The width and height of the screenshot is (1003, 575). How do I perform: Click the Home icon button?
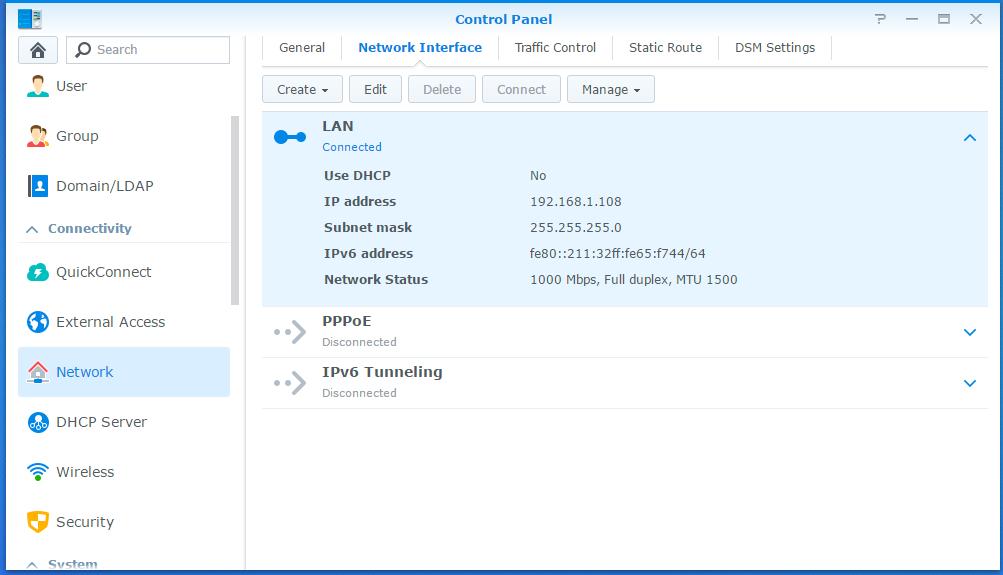point(38,50)
